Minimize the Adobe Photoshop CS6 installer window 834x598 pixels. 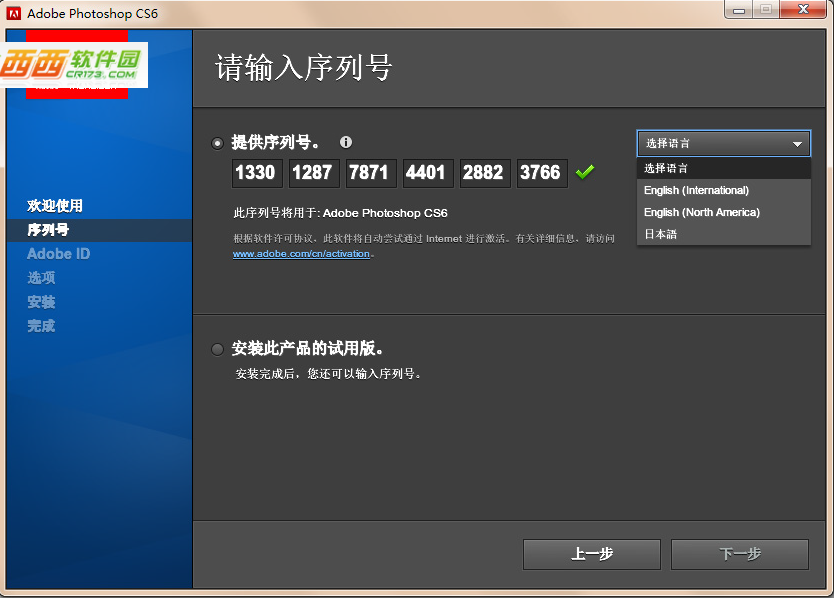(x=738, y=10)
